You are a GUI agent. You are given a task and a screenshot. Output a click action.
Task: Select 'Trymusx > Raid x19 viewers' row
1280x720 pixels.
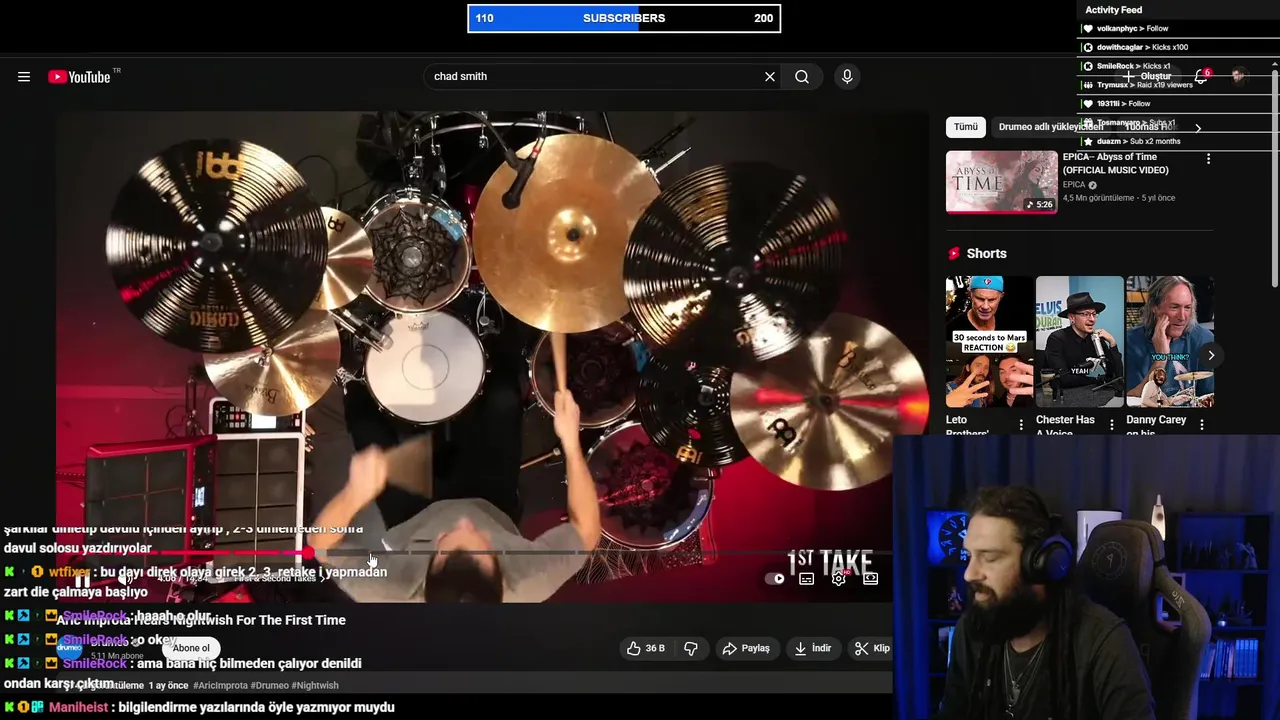point(1176,85)
